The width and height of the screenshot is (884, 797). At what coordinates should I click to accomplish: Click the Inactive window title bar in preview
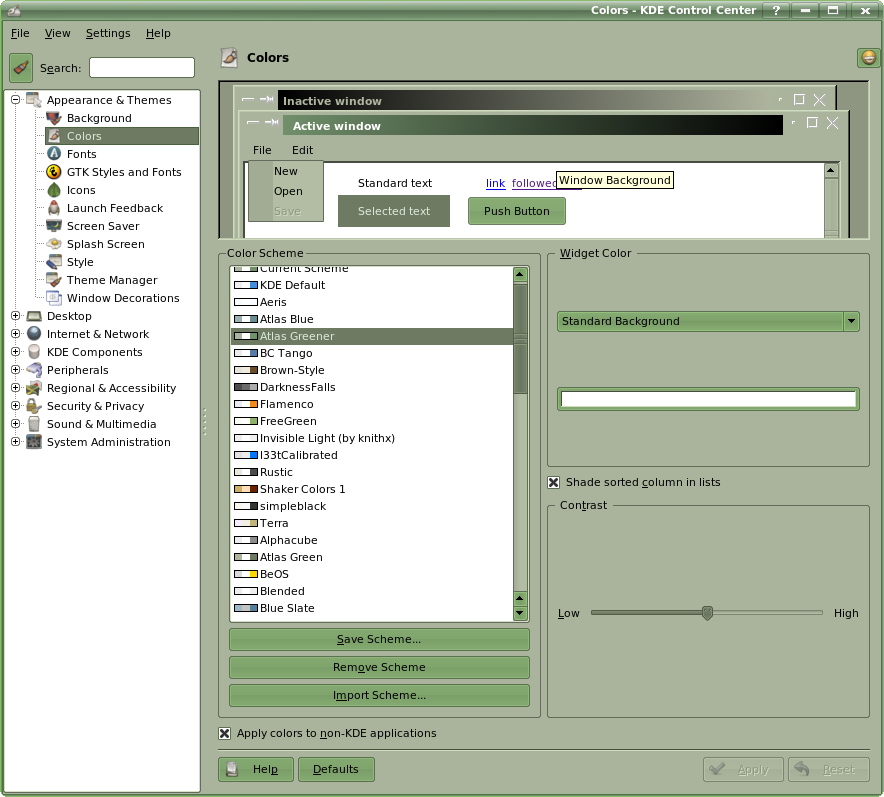(524, 101)
